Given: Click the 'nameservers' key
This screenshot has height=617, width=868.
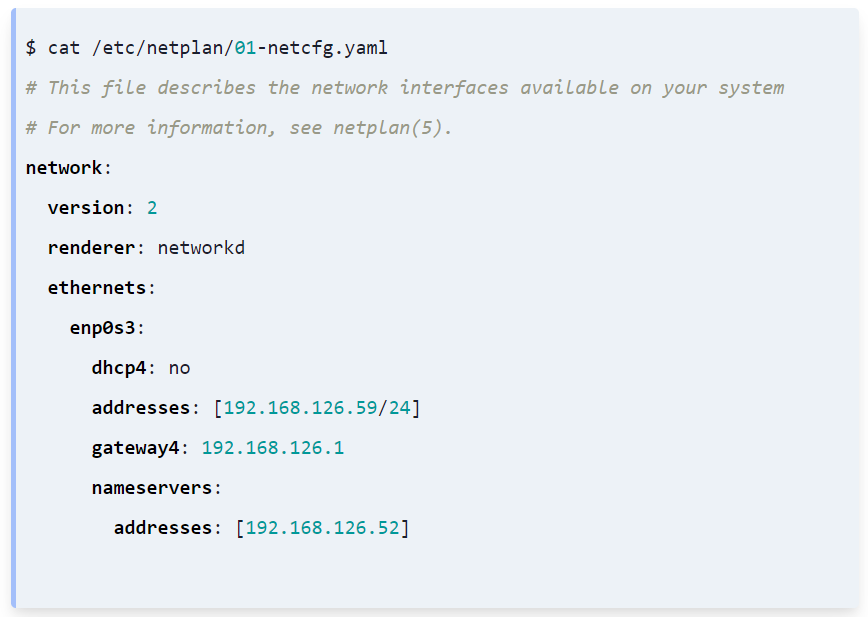Looking at the screenshot, I should [x=152, y=488].
